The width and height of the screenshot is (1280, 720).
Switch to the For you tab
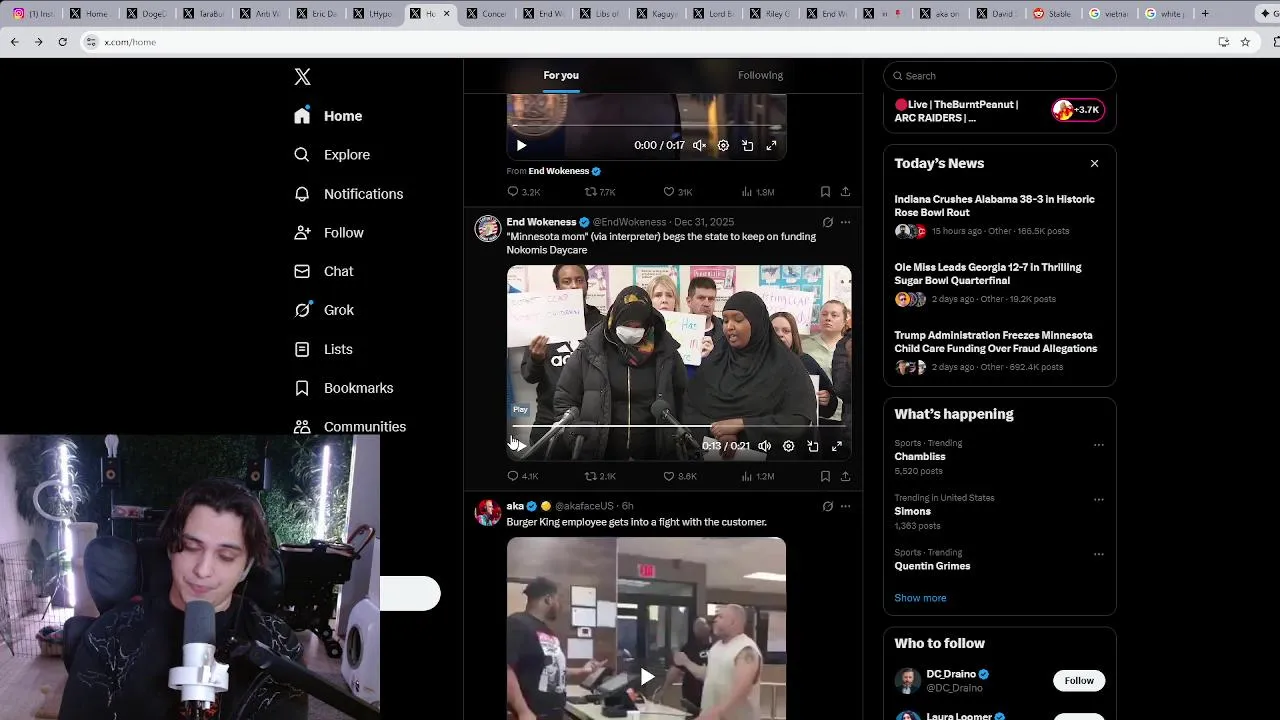click(x=561, y=75)
